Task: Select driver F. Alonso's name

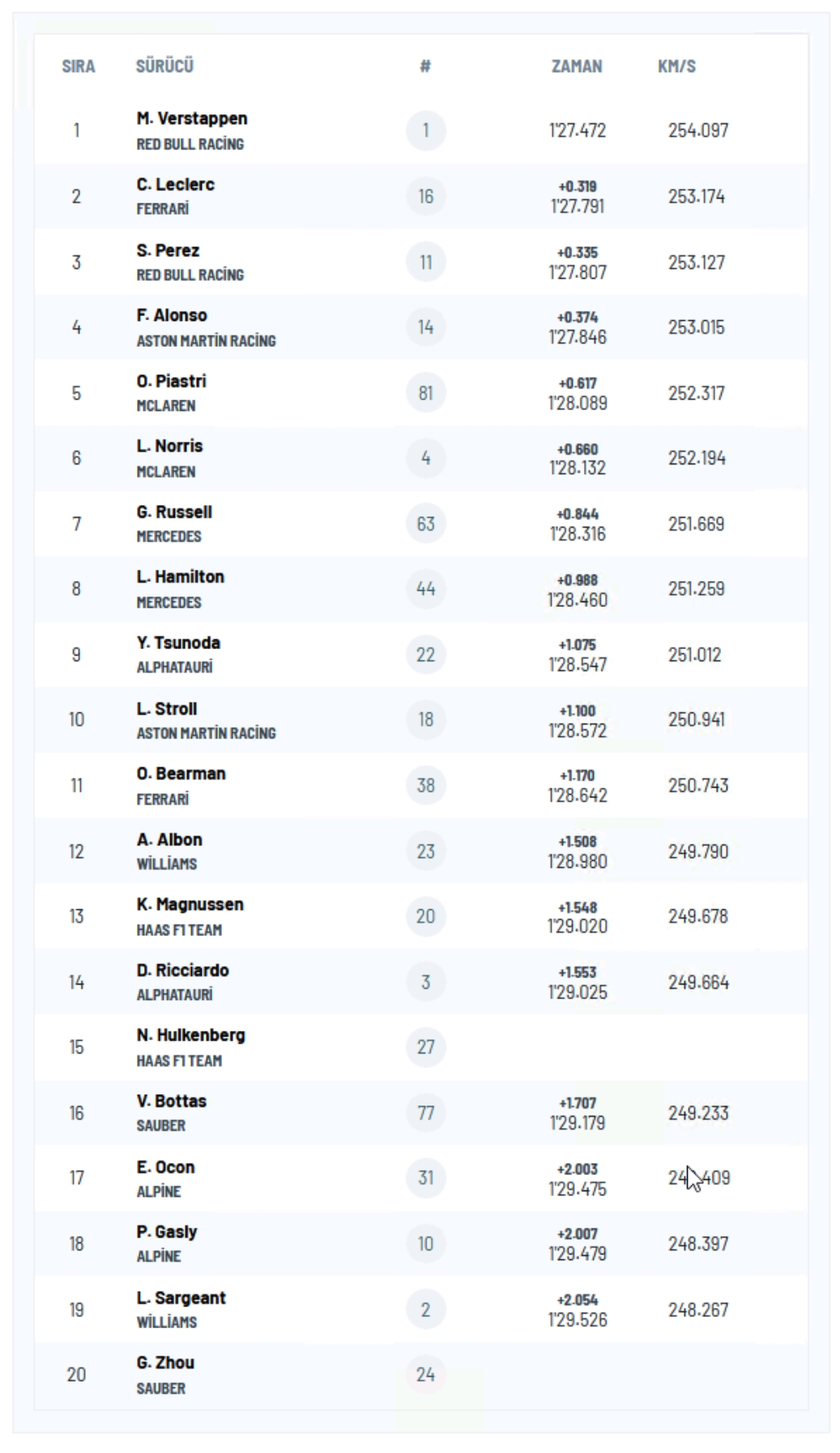Action: click(172, 315)
